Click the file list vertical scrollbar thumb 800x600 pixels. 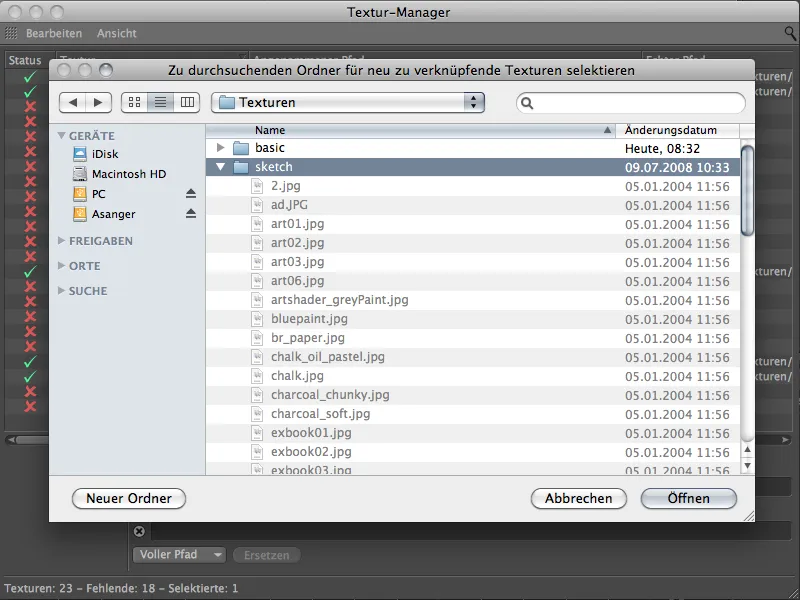pos(747,191)
